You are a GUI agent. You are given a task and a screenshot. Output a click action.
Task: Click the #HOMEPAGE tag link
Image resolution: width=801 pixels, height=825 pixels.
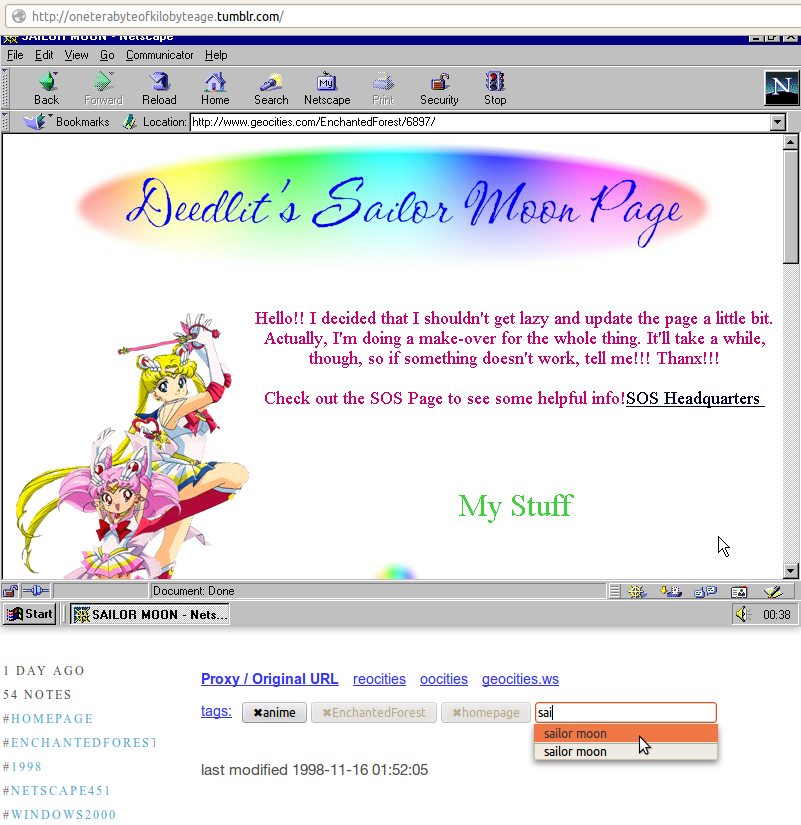click(48, 719)
